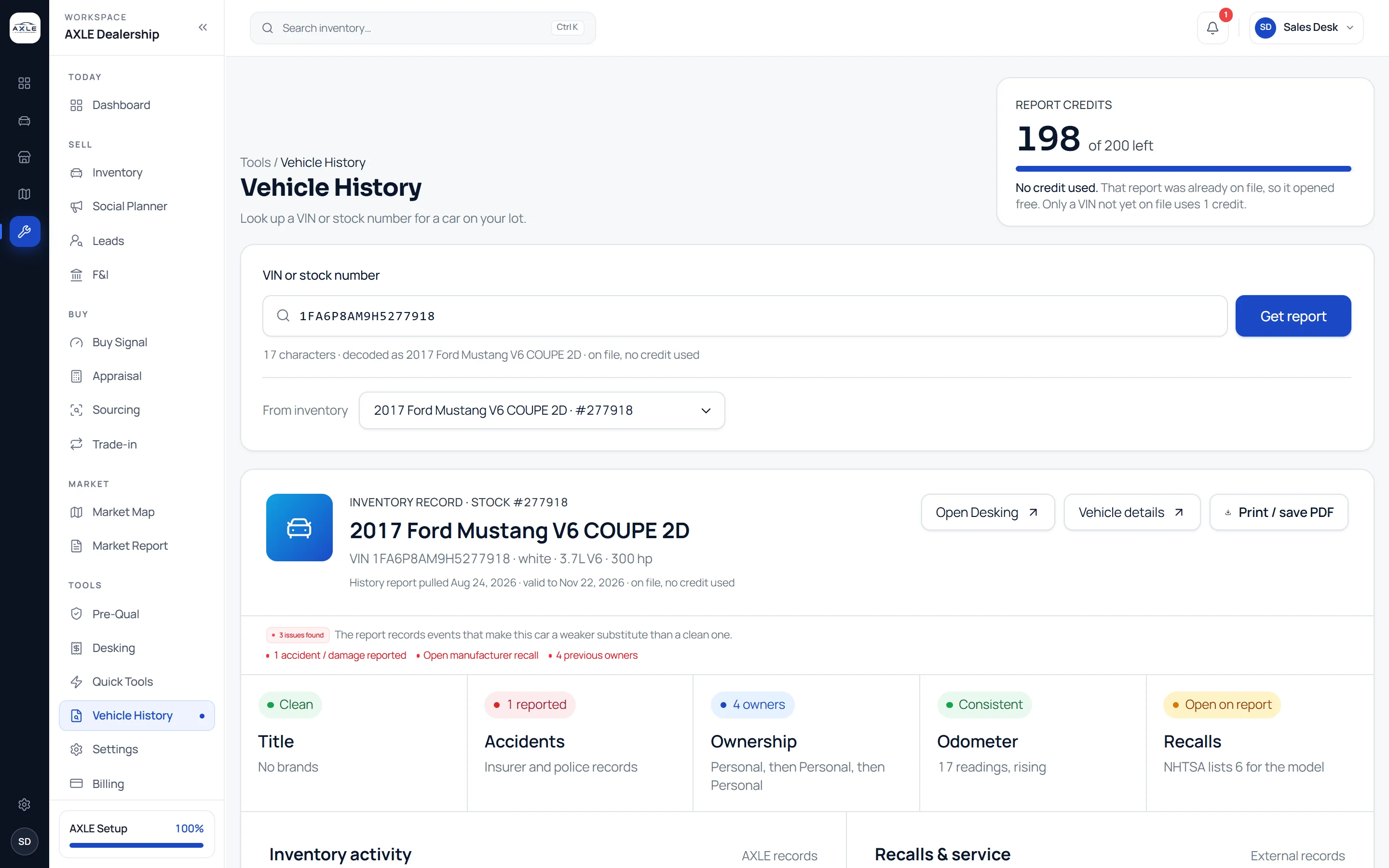Open Buy Signal
1389x868 pixels.
pyautogui.click(x=136, y=343)
